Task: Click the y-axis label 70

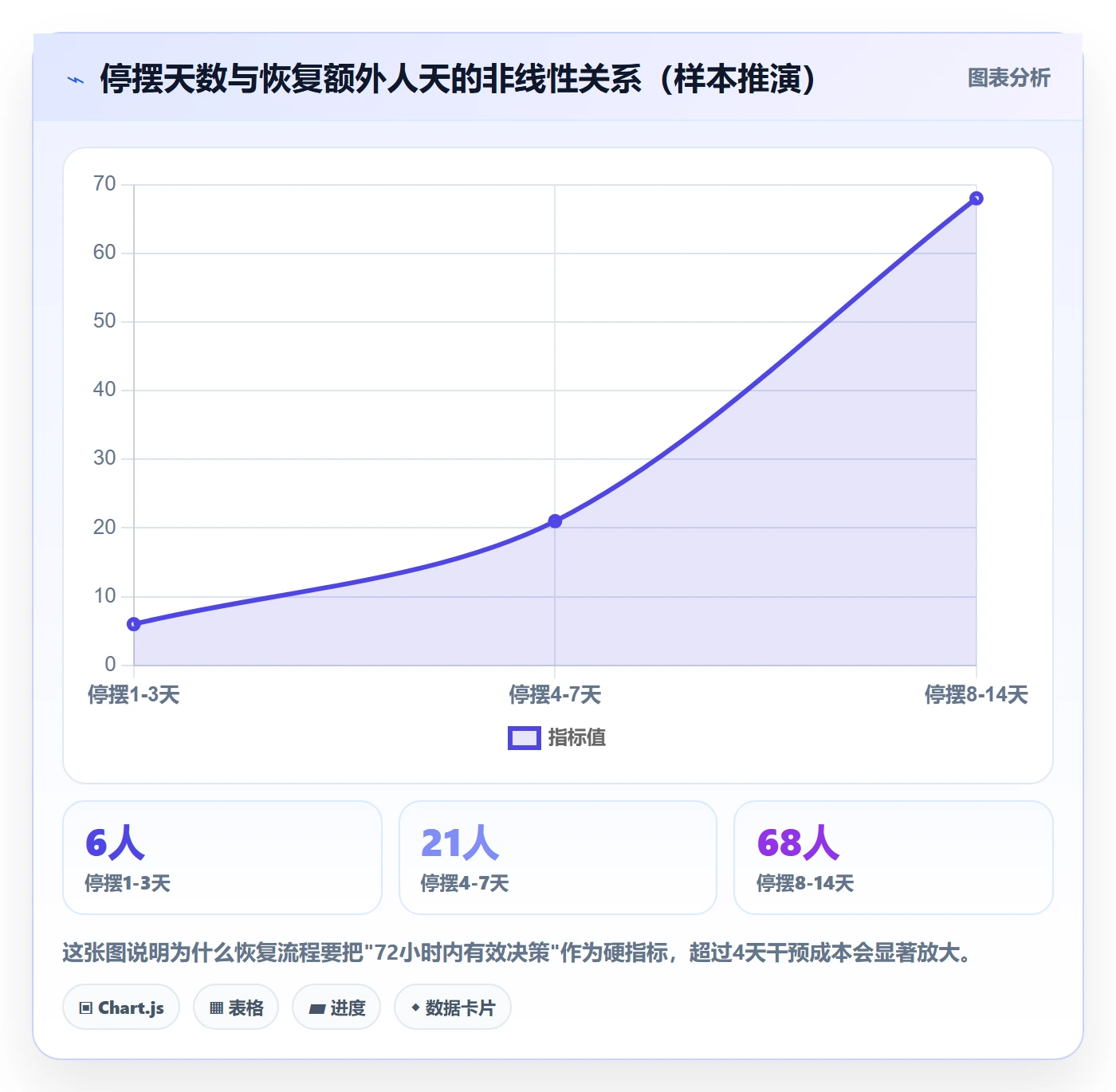Action: tap(104, 184)
